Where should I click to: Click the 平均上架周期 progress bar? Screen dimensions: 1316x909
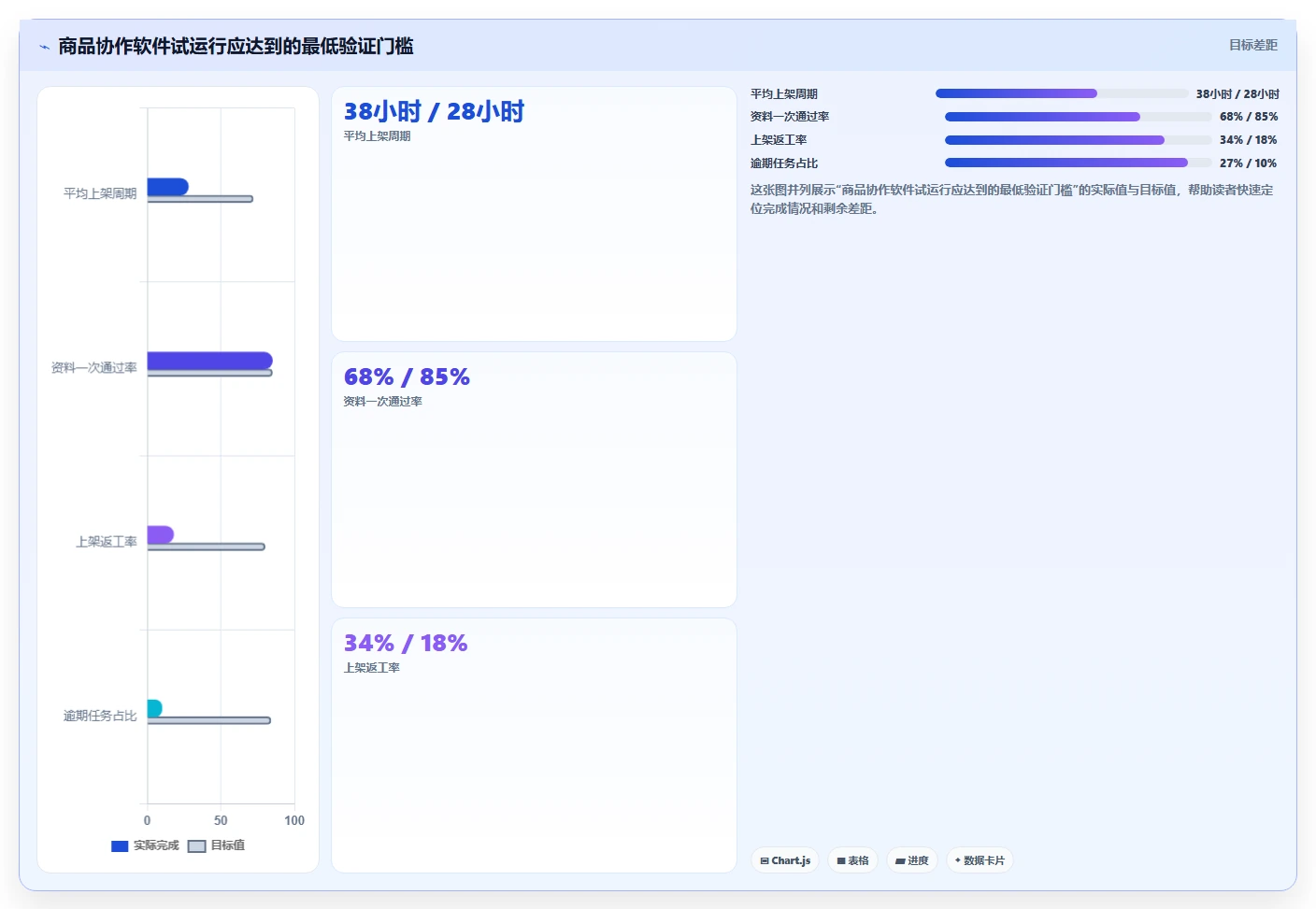[x=1062, y=93]
